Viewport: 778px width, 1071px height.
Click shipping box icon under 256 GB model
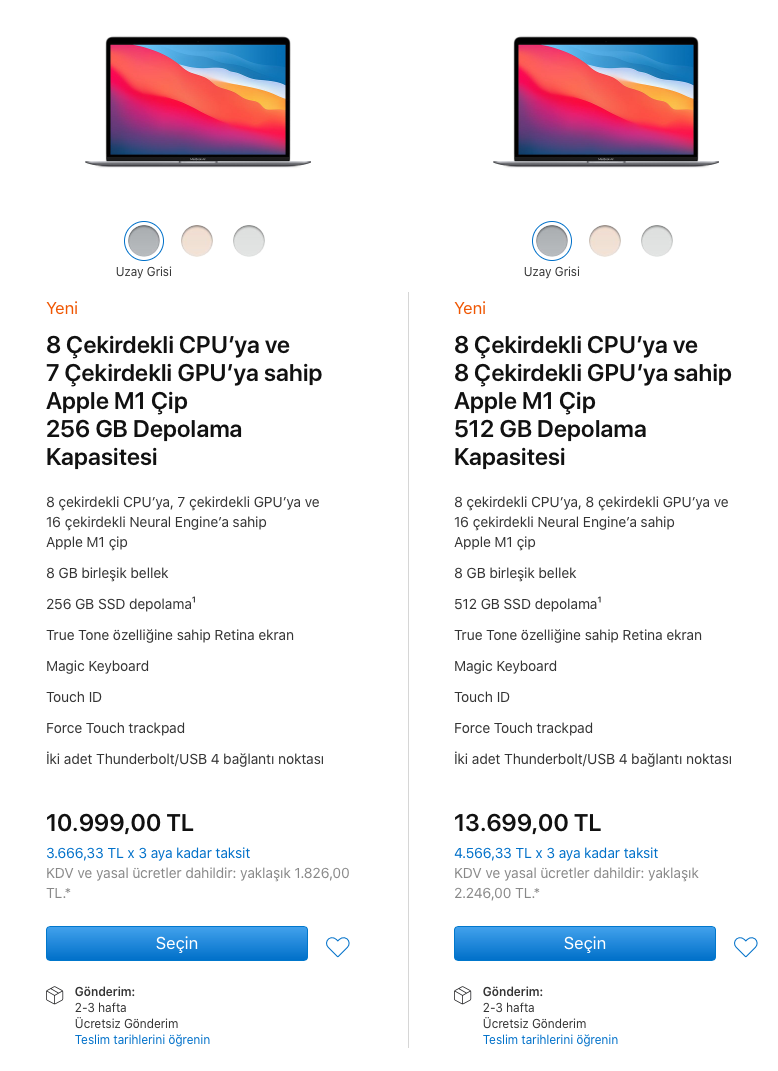coord(55,996)
